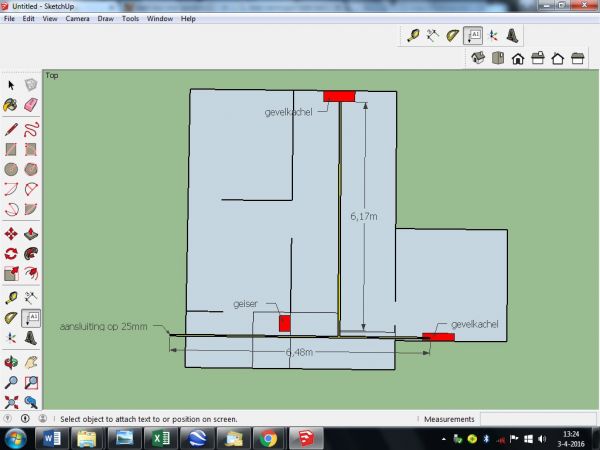600x450 pixels.
Task: Choose the Pie arc tool
Action: (x=31, y=209)
